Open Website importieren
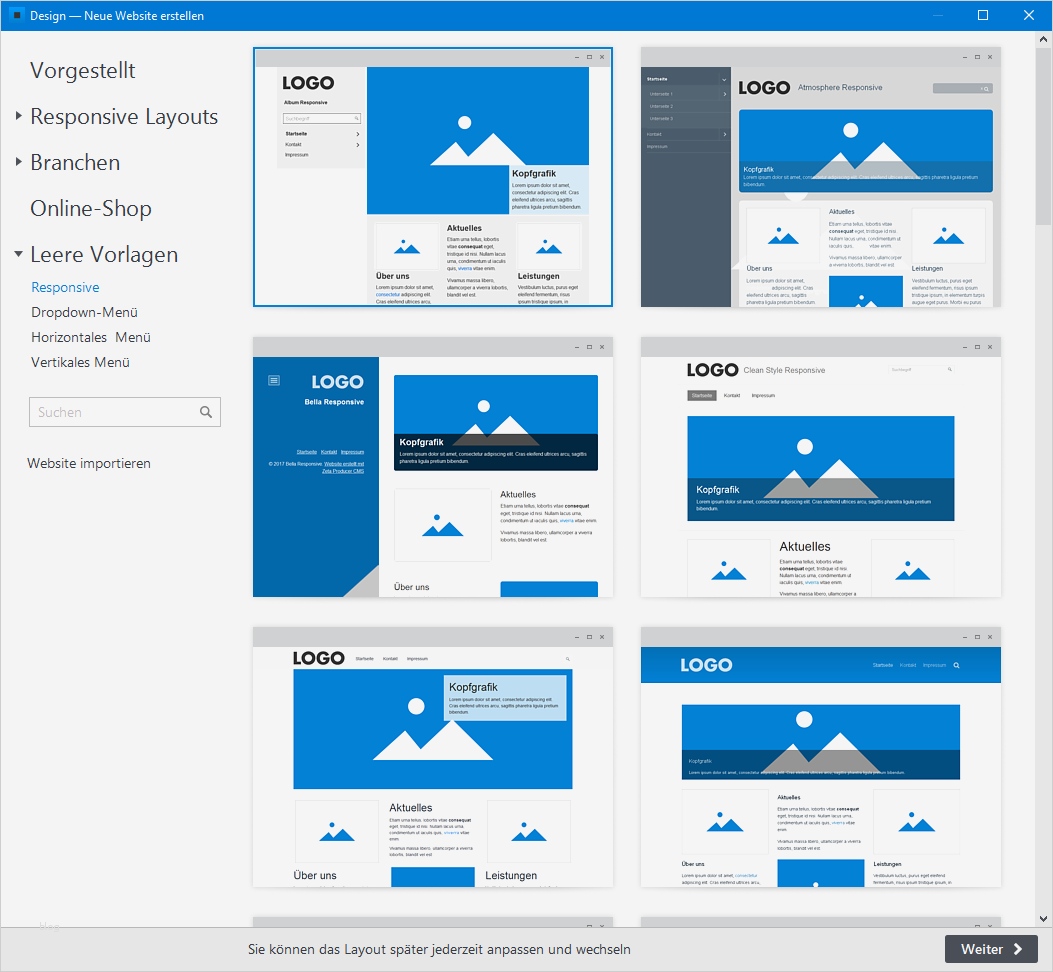This screenshot has height=972, width=1053. pyautogui.click(x=89, y=463)
